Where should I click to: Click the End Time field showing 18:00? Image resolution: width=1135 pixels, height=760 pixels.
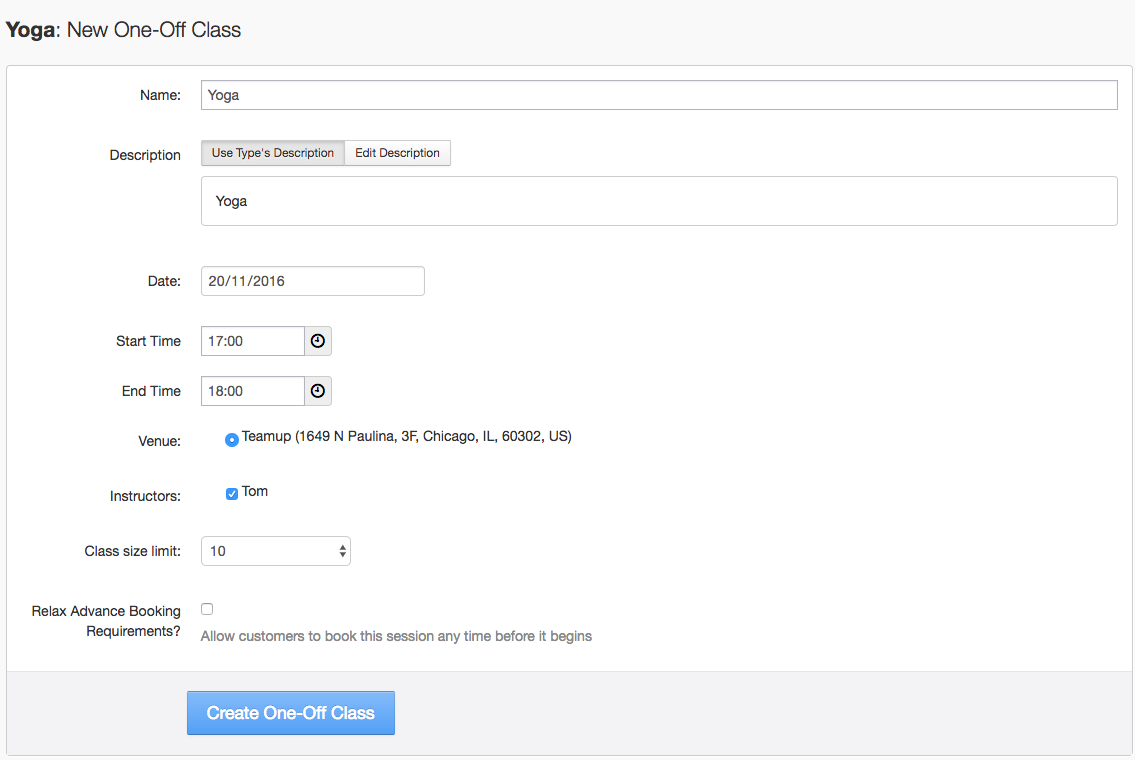tap(253, 391)
